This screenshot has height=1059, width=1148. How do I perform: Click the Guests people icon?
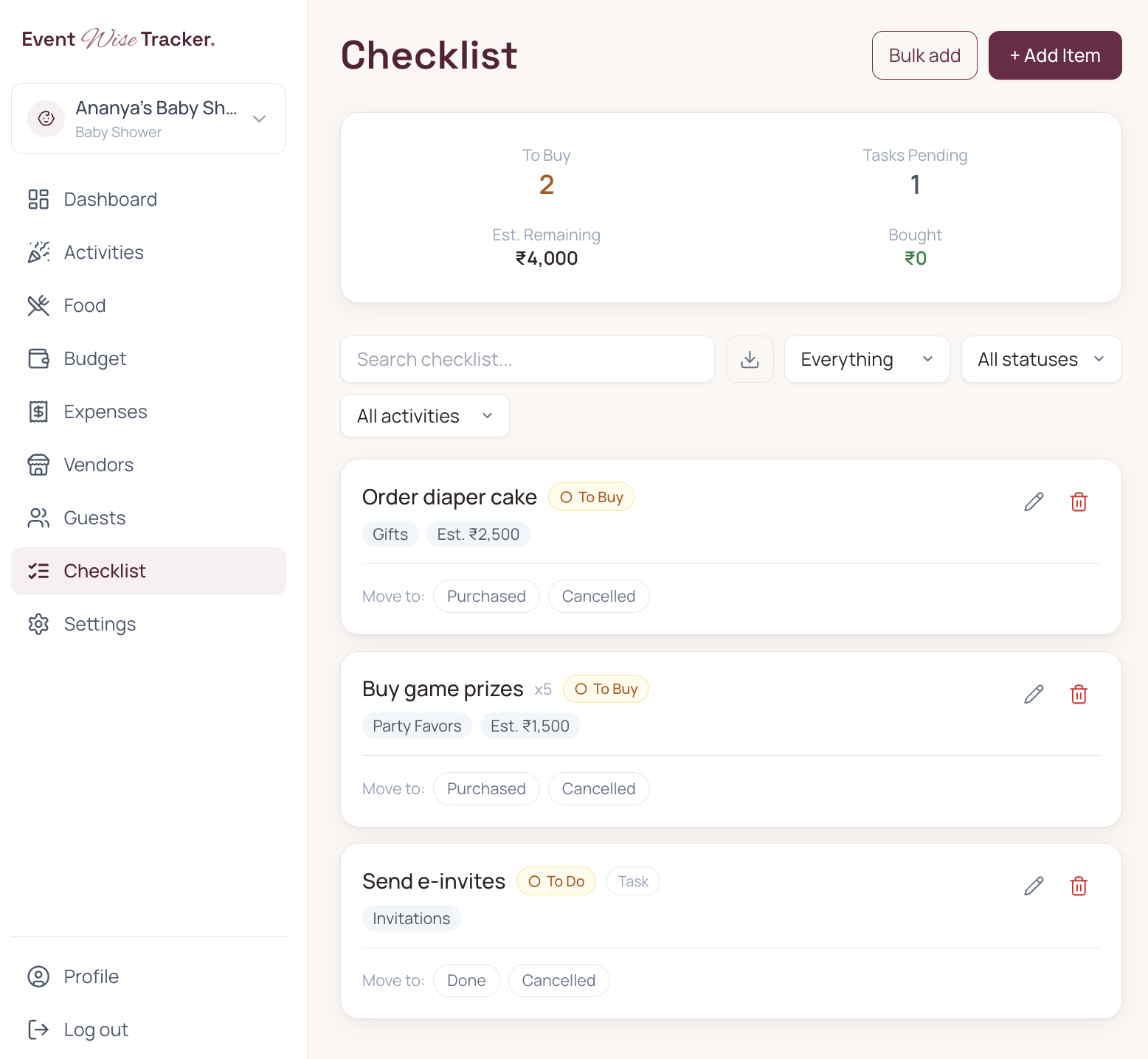pyautogui.click(x=38, y=518)
